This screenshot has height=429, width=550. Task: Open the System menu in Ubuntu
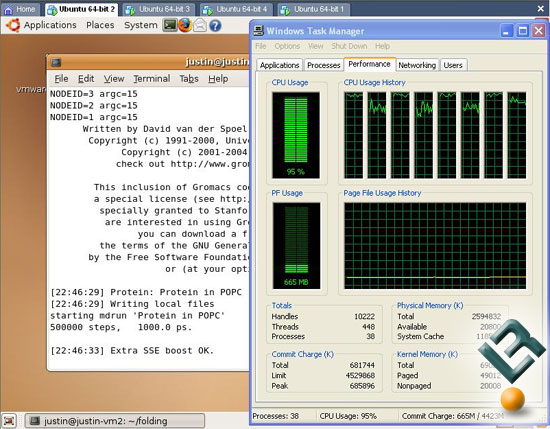tap(141, 25)
